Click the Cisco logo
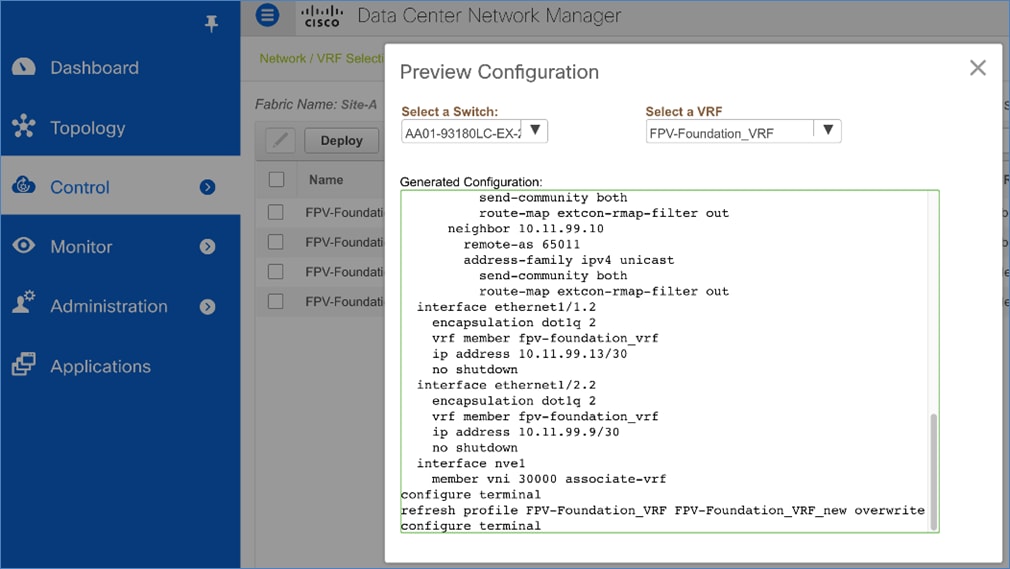This screenshot has height=569, width=1010. pyautogui.click(x=322, y=16)
